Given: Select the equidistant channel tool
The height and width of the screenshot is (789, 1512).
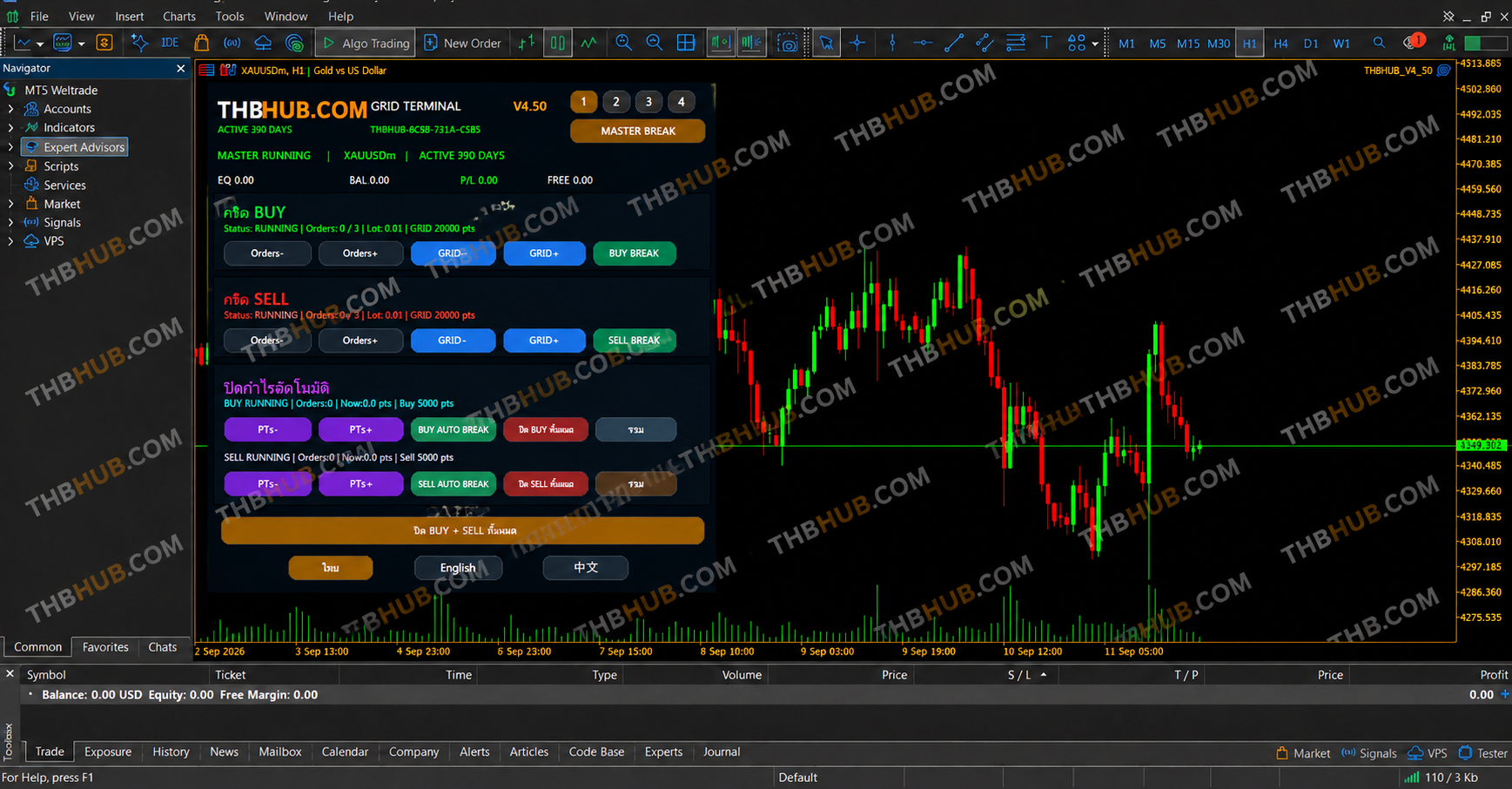Looking at the screenshot, I should coord(984,43).
